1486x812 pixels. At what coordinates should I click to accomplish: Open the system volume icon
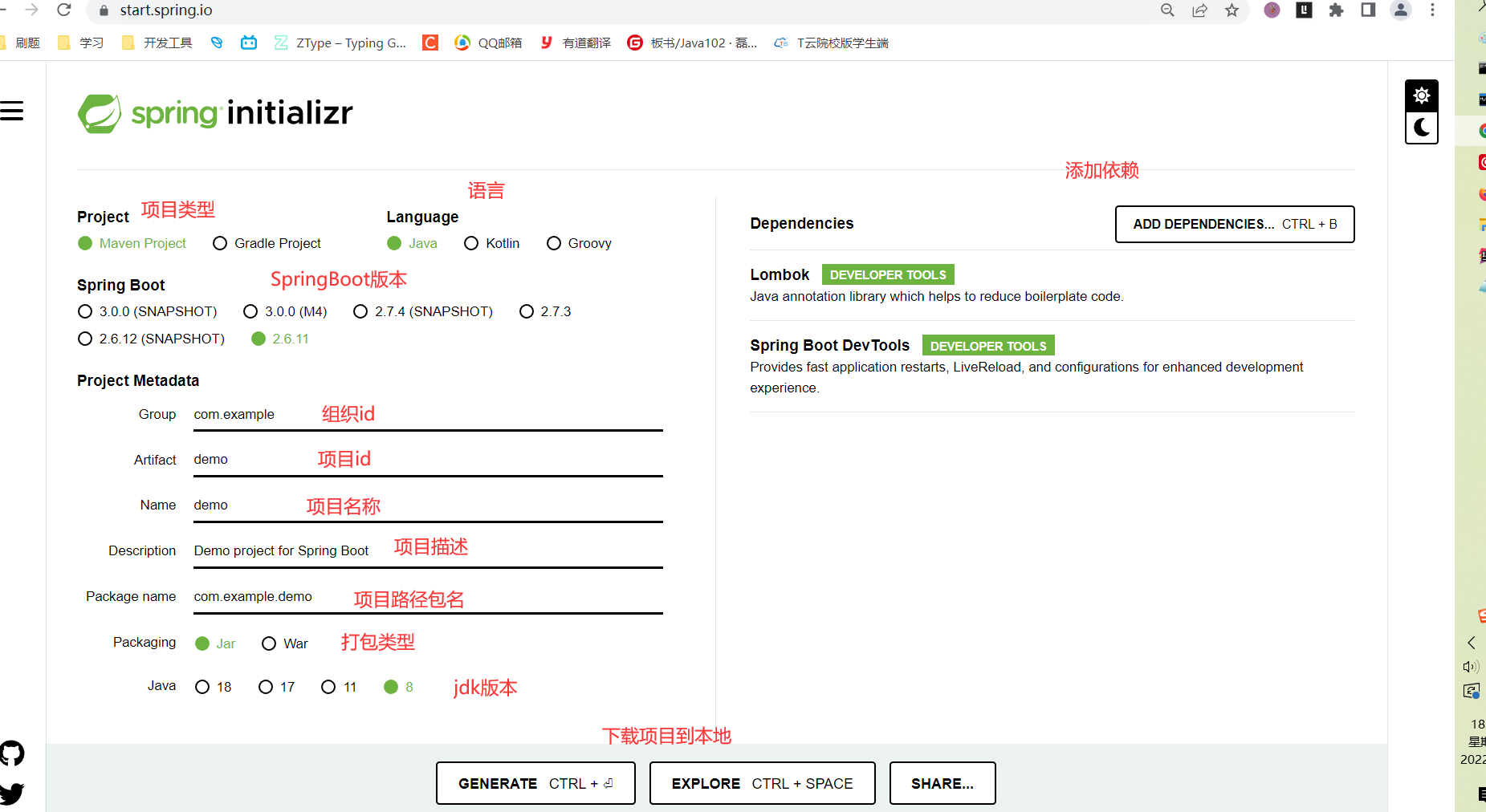click(x=1471, y=667)
